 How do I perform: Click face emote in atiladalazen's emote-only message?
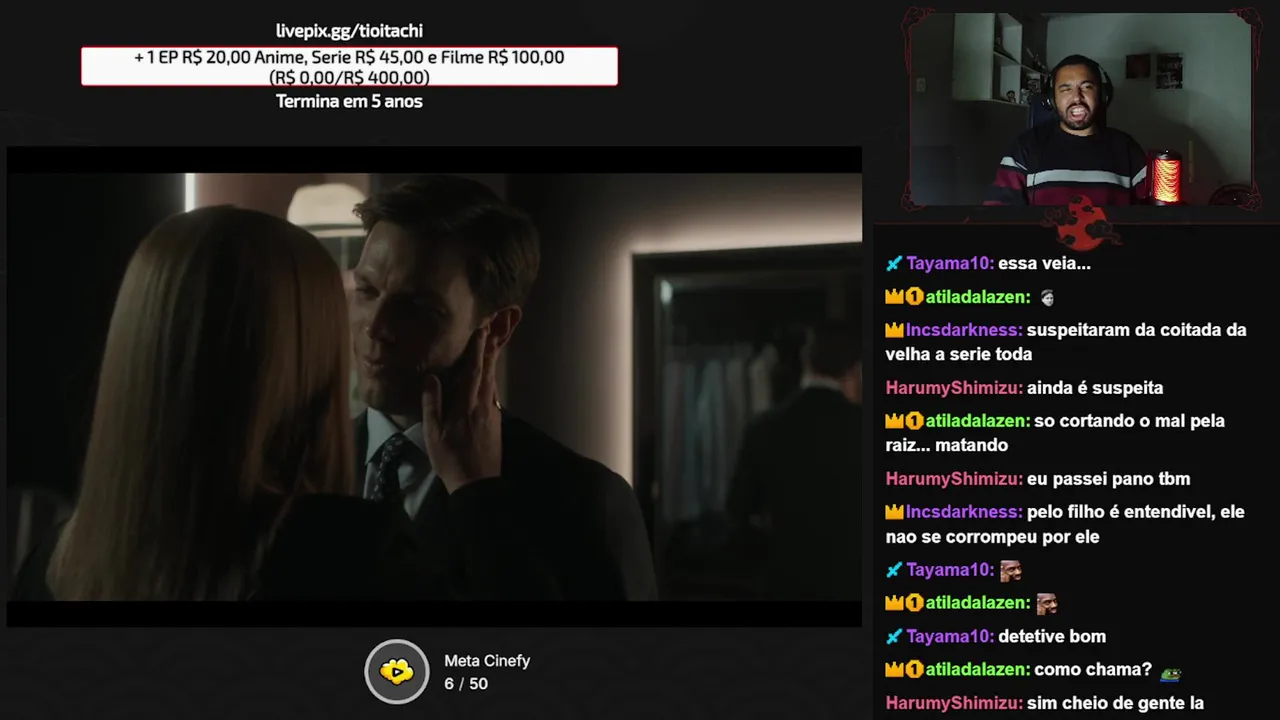[1047, 603]
